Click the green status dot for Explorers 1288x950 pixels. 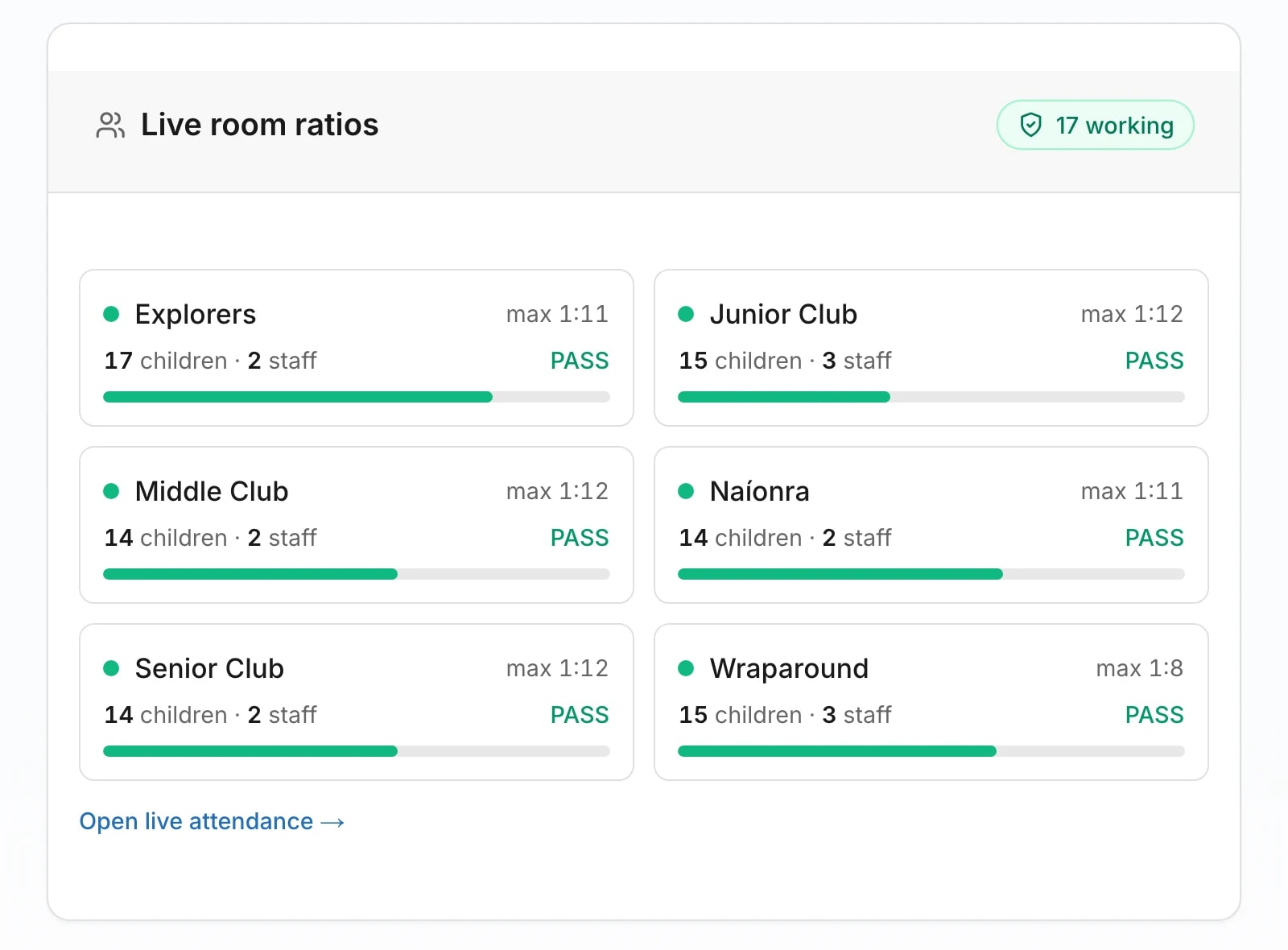tap(112, 314)
